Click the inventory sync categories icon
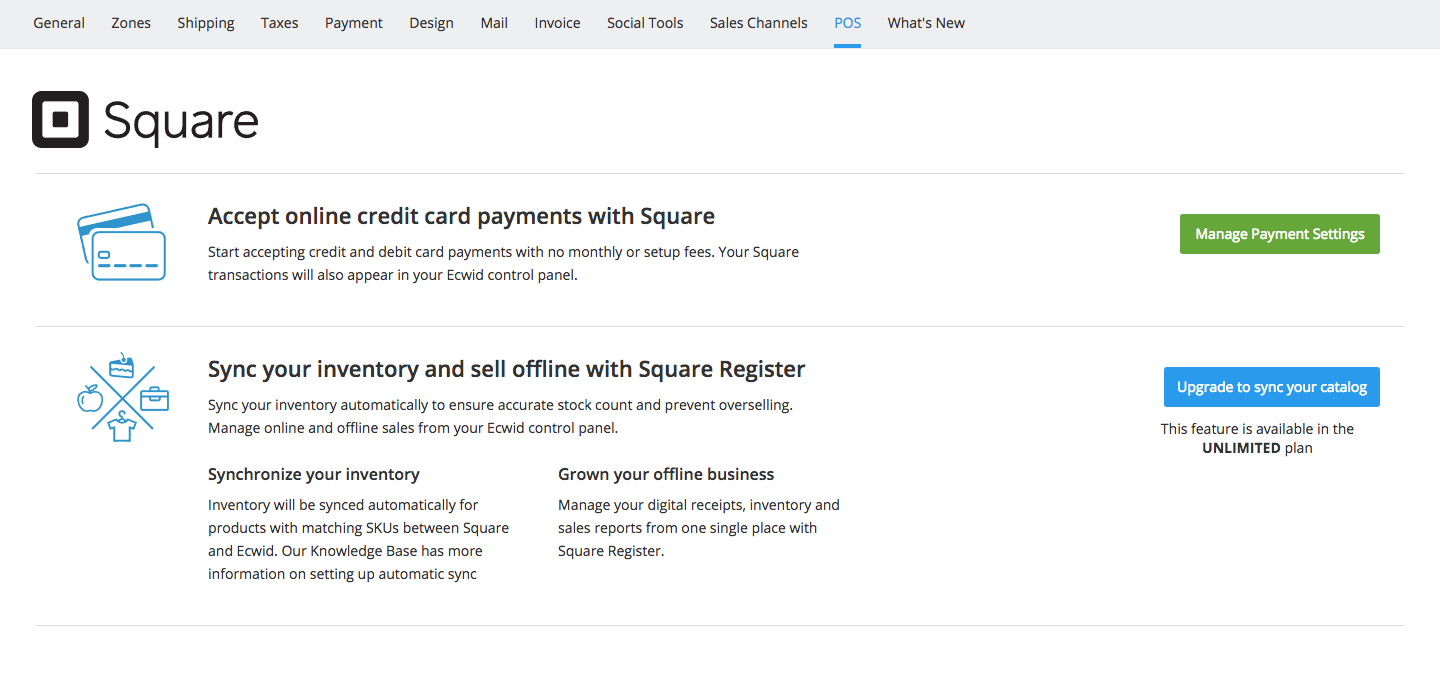 point(122,398)
